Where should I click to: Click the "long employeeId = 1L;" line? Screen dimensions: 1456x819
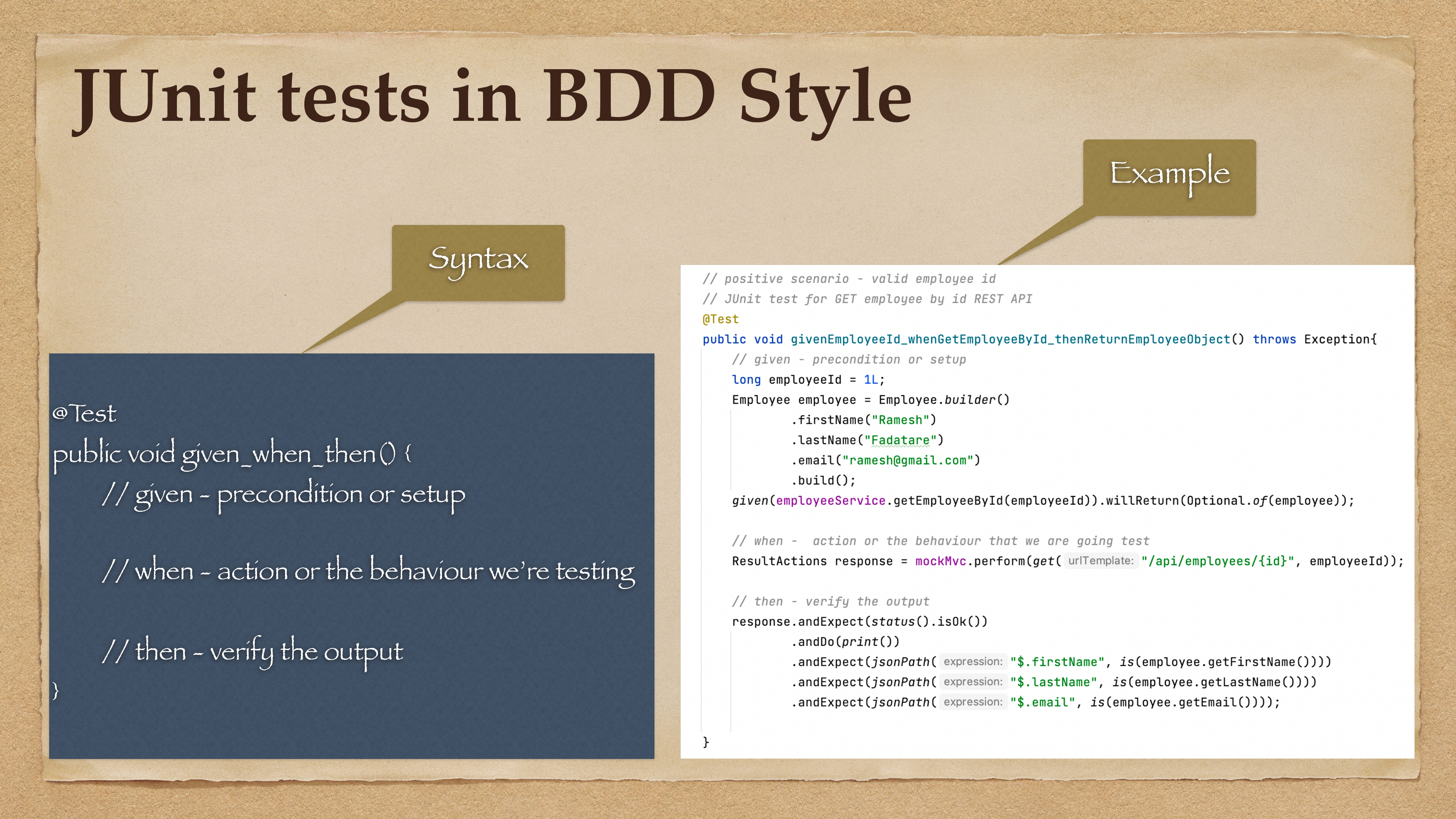808,380
